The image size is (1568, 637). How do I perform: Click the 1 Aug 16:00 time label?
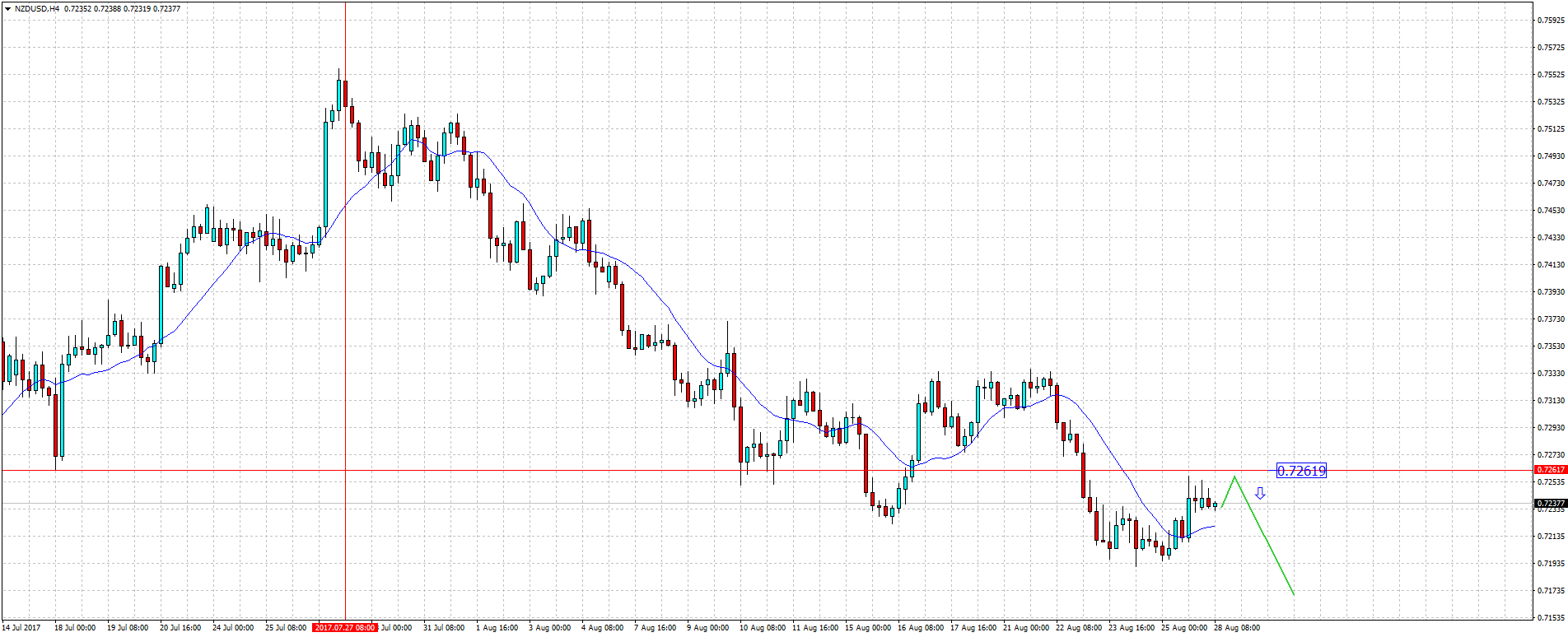(498, 628)
